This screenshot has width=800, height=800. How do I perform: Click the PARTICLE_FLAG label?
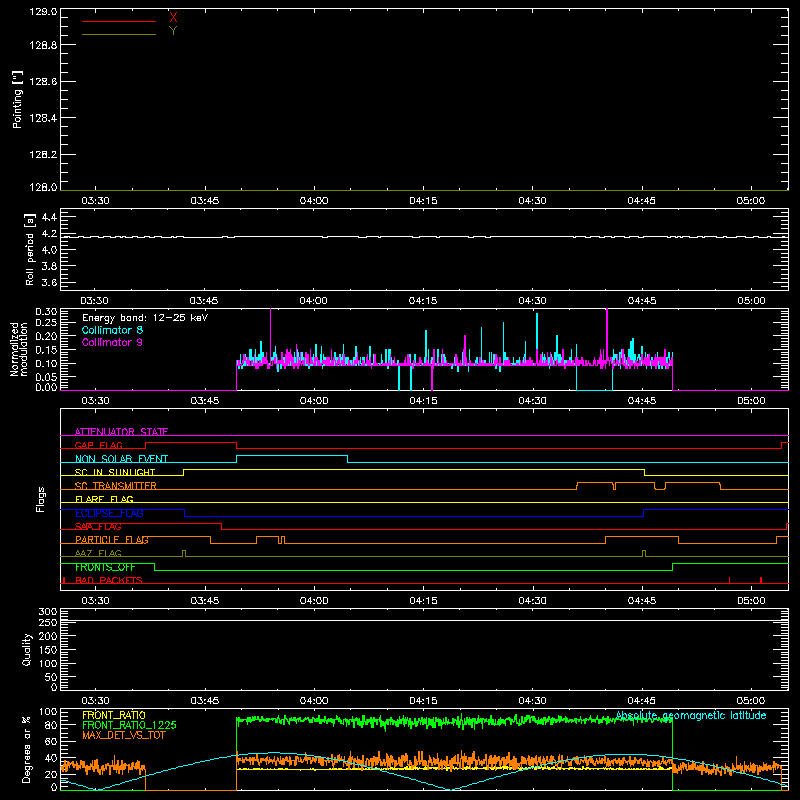tap(112, 540)
